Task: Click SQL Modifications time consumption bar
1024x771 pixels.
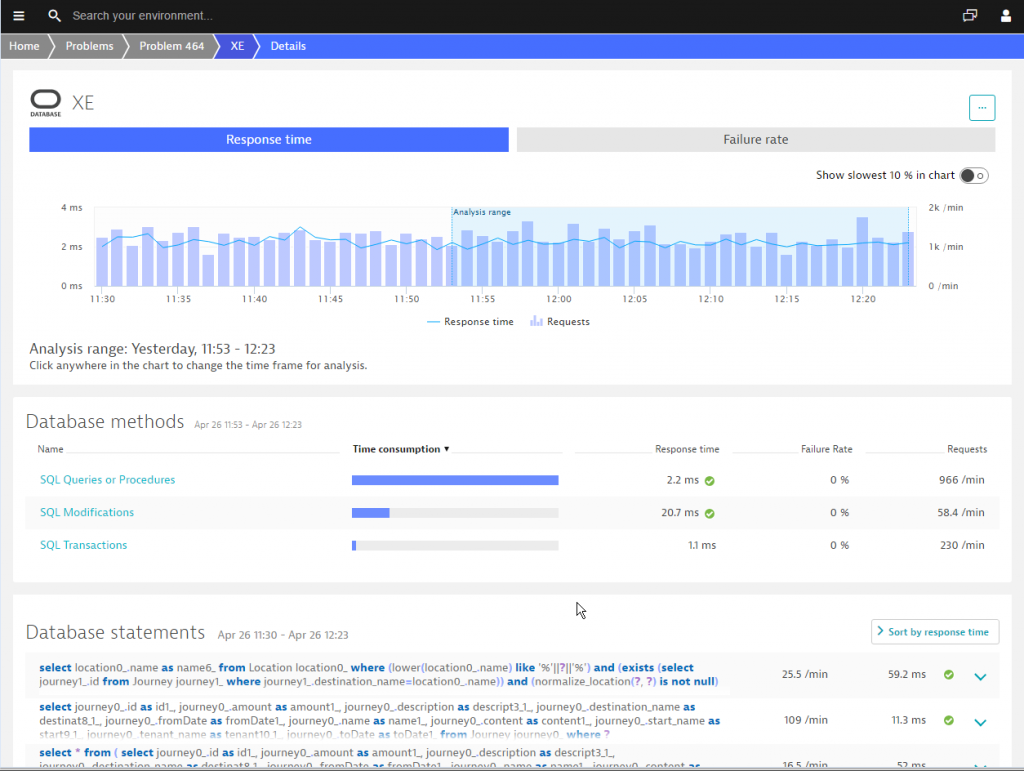Action: [455, 513]
